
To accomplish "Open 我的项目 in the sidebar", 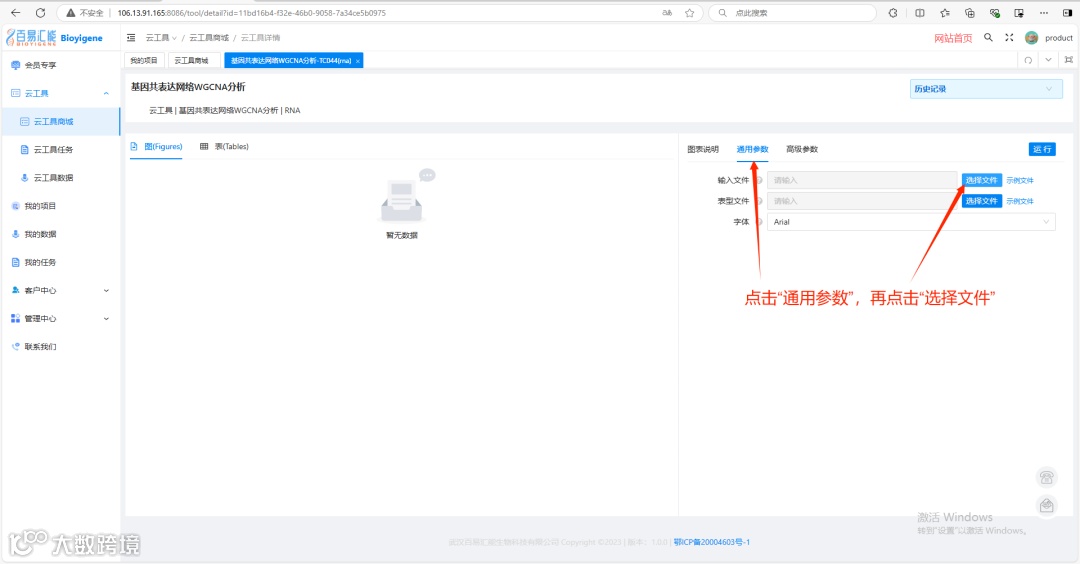I will (x=61, y=206).
